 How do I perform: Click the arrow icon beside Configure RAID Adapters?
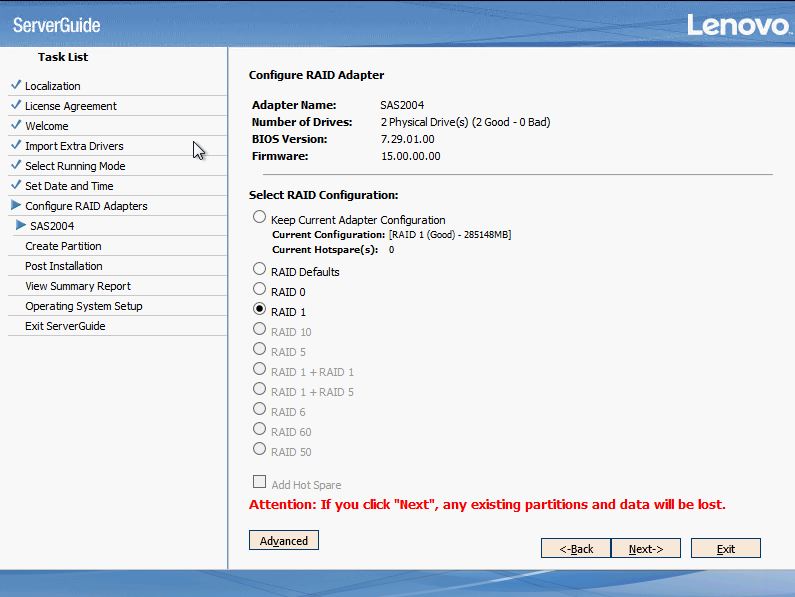(16, 205)
